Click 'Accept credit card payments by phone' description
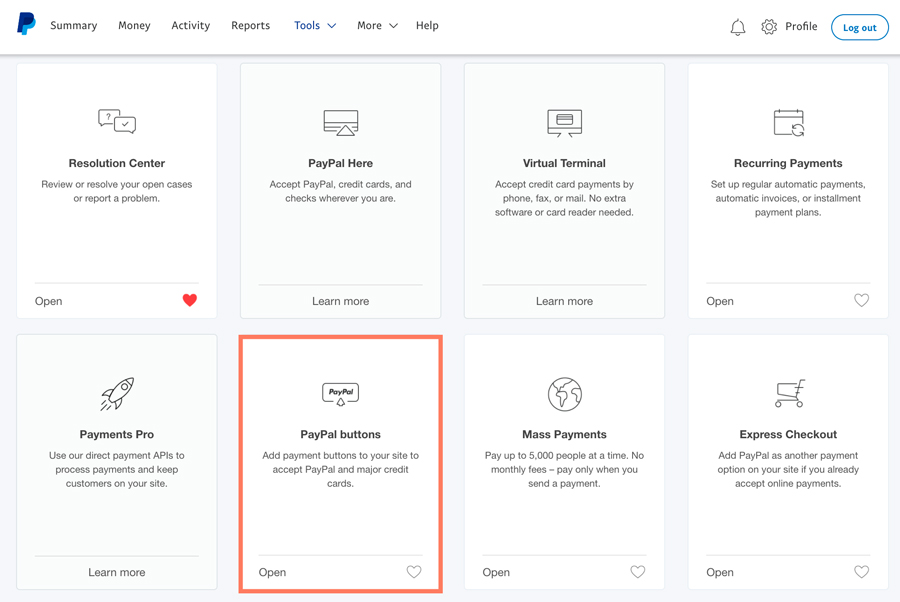The width and height of the screenshot is (900, 602). coord(564,198)
